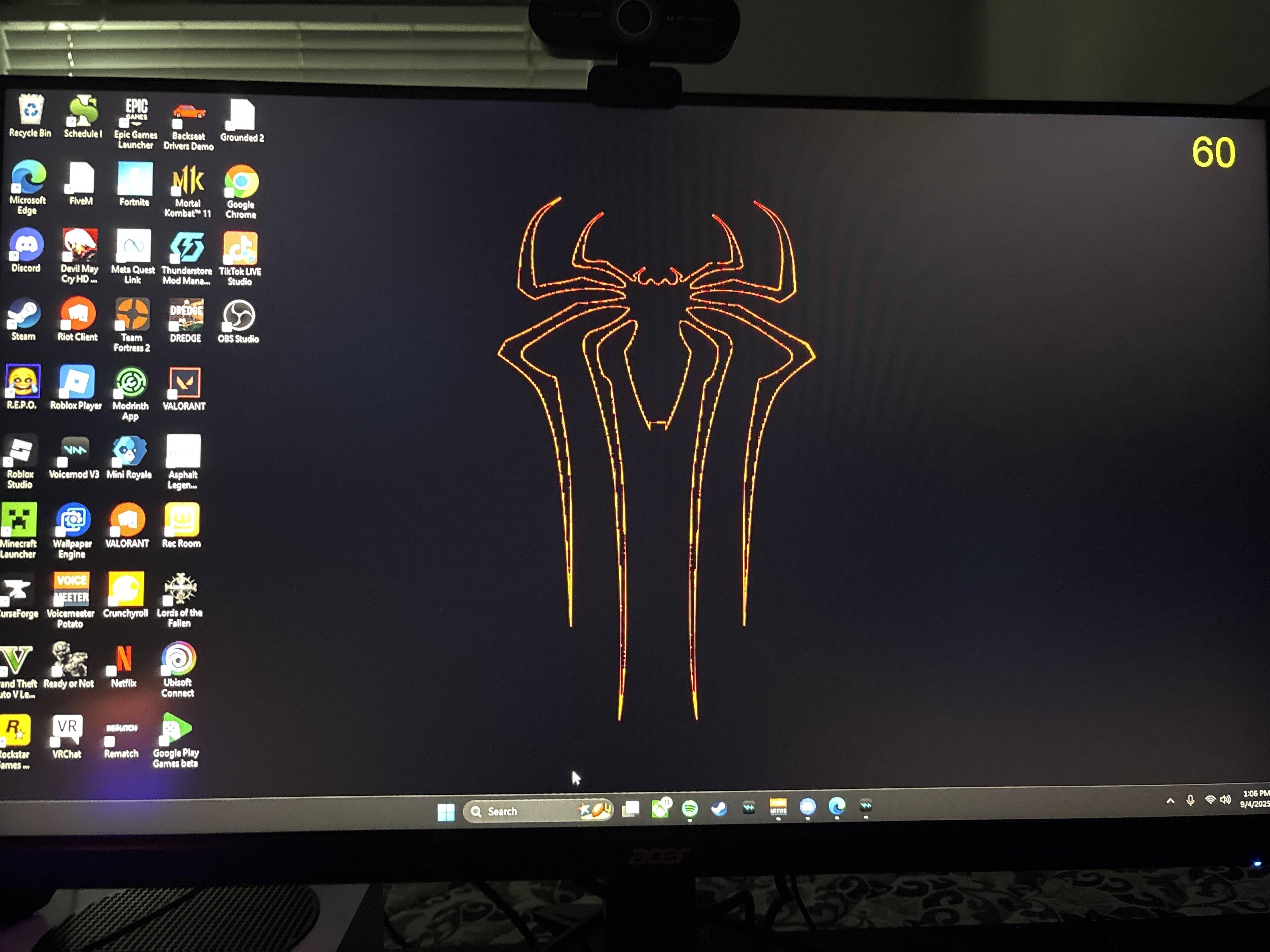Click the Crunchyroll desktop icon
This screenshot has width=1270, height=952.
(126, 589)
